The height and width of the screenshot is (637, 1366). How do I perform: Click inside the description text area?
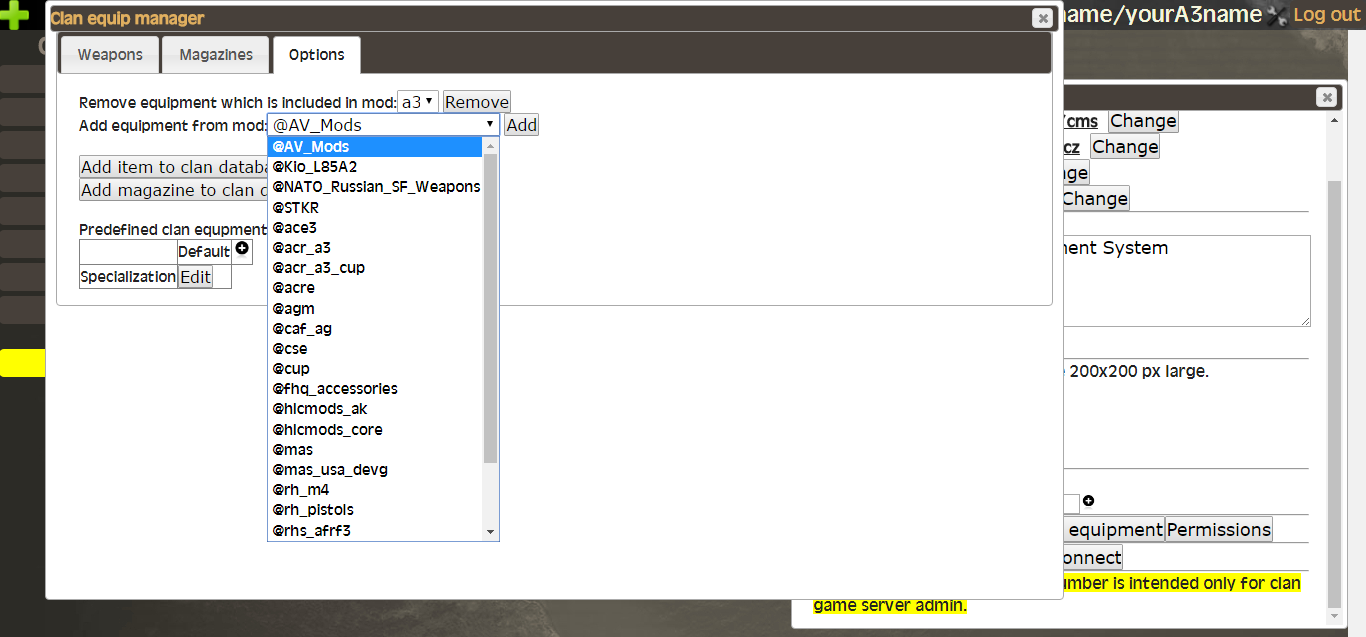(x=1185, y=290)
